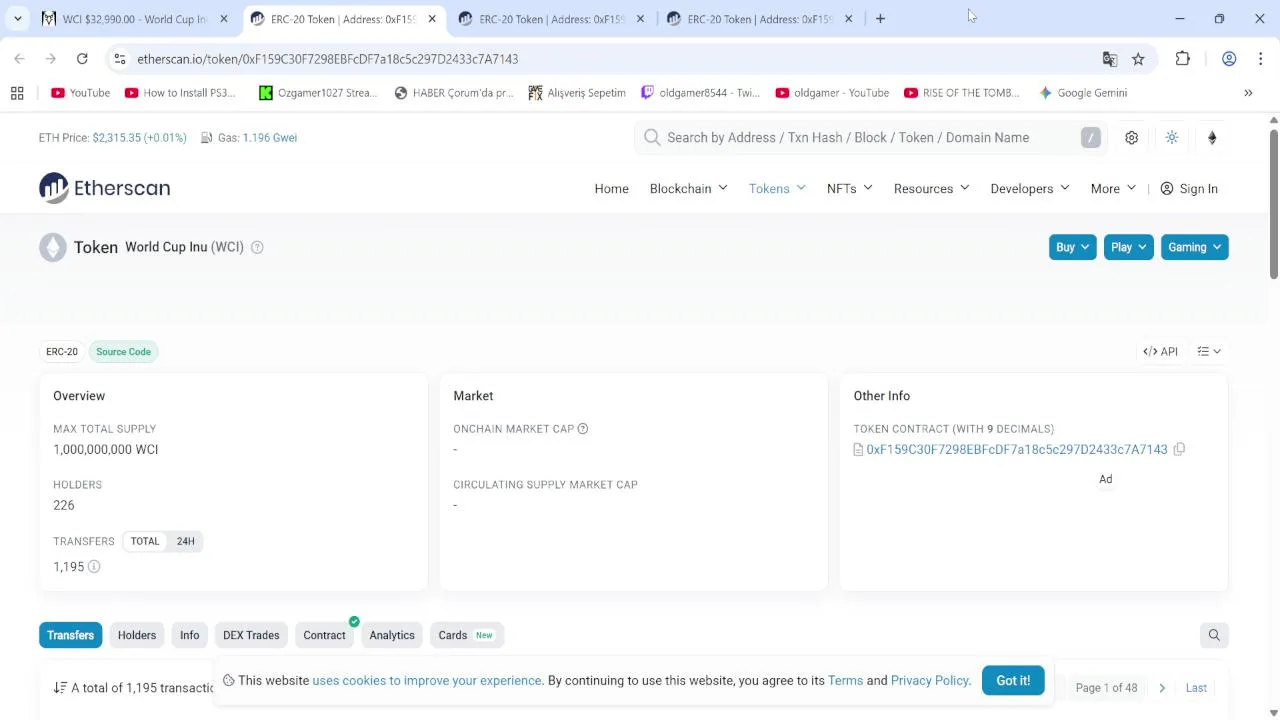Select the TOTAL transfers toggle
Screen dimensions: 1280x720
[x=145, y=541]
